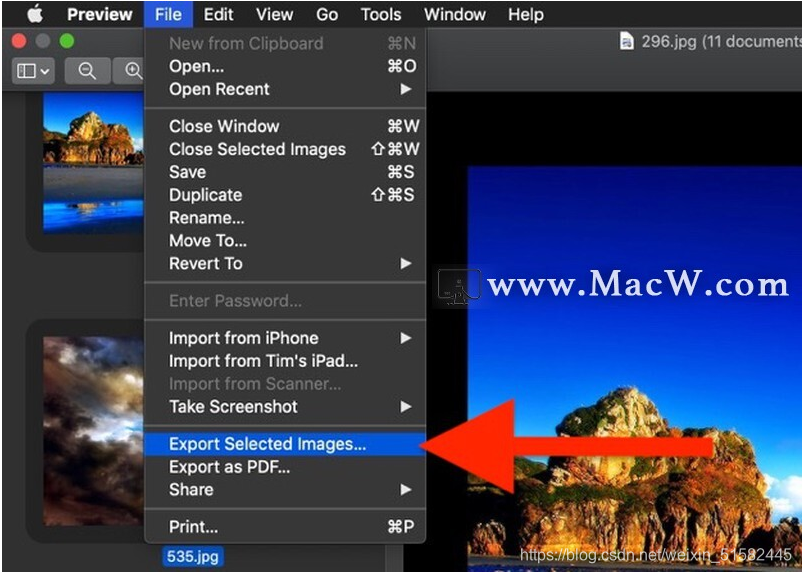
Task: Click the red close window button
Action: click(x=19, y=41)
